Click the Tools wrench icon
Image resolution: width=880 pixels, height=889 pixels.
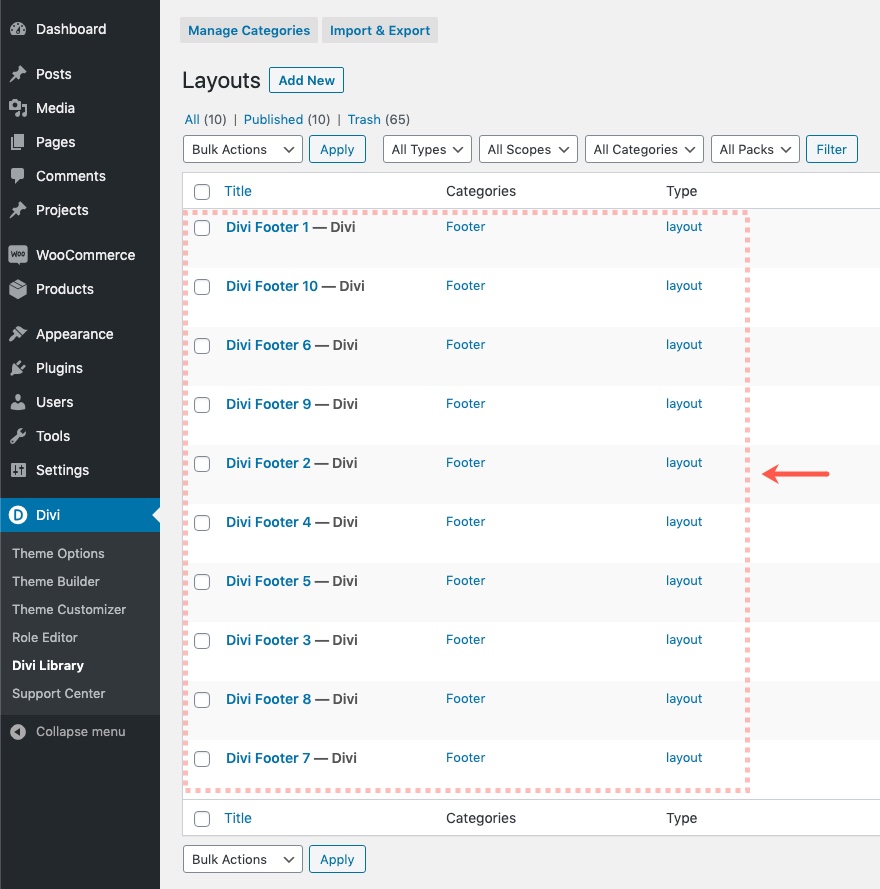pos(18,436)
